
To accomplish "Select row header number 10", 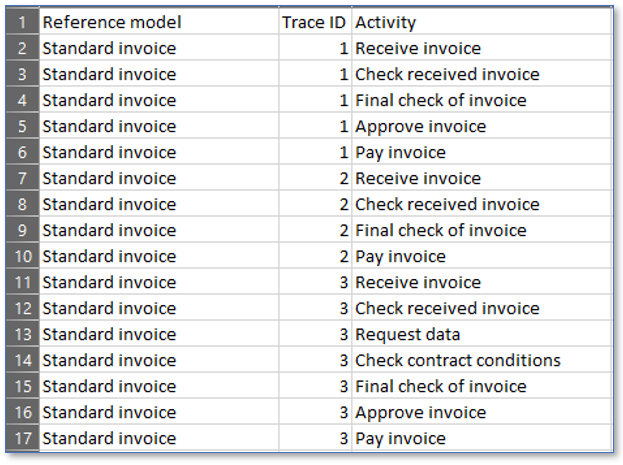I will [22, 256].
